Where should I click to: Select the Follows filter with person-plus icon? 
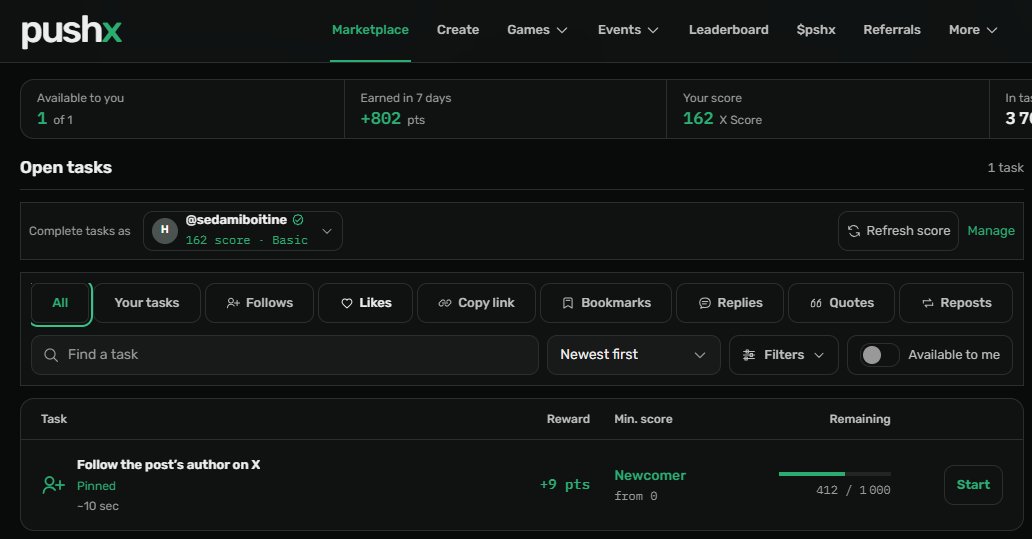pyautogui.click(x=259, y=303)
